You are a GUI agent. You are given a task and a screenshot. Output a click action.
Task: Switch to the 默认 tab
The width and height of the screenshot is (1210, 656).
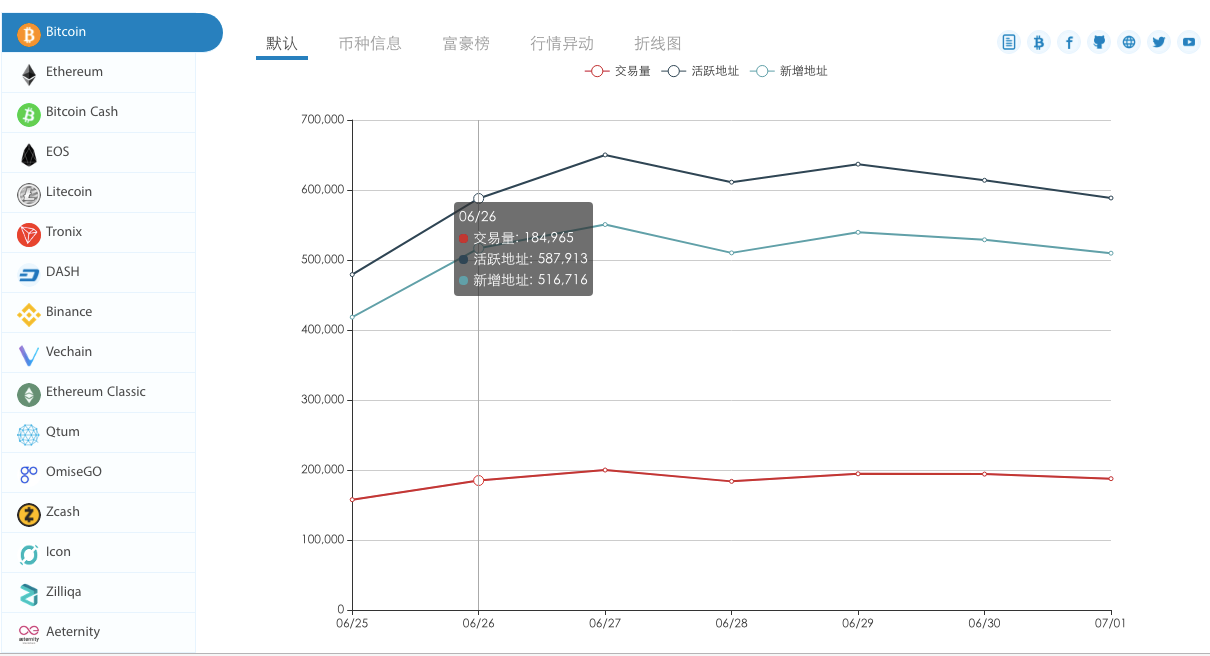coord(282,44)
